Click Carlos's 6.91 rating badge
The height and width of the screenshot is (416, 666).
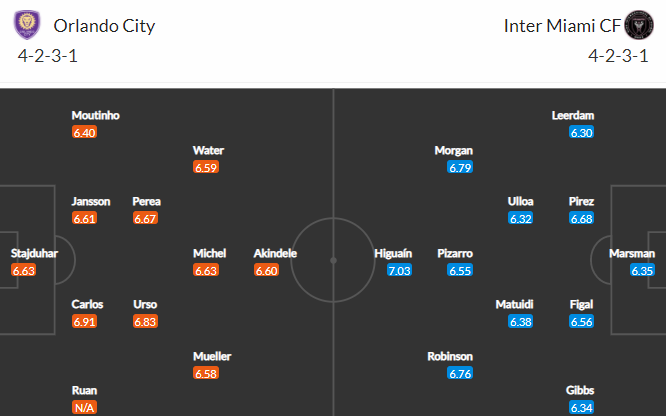point(84,321)
